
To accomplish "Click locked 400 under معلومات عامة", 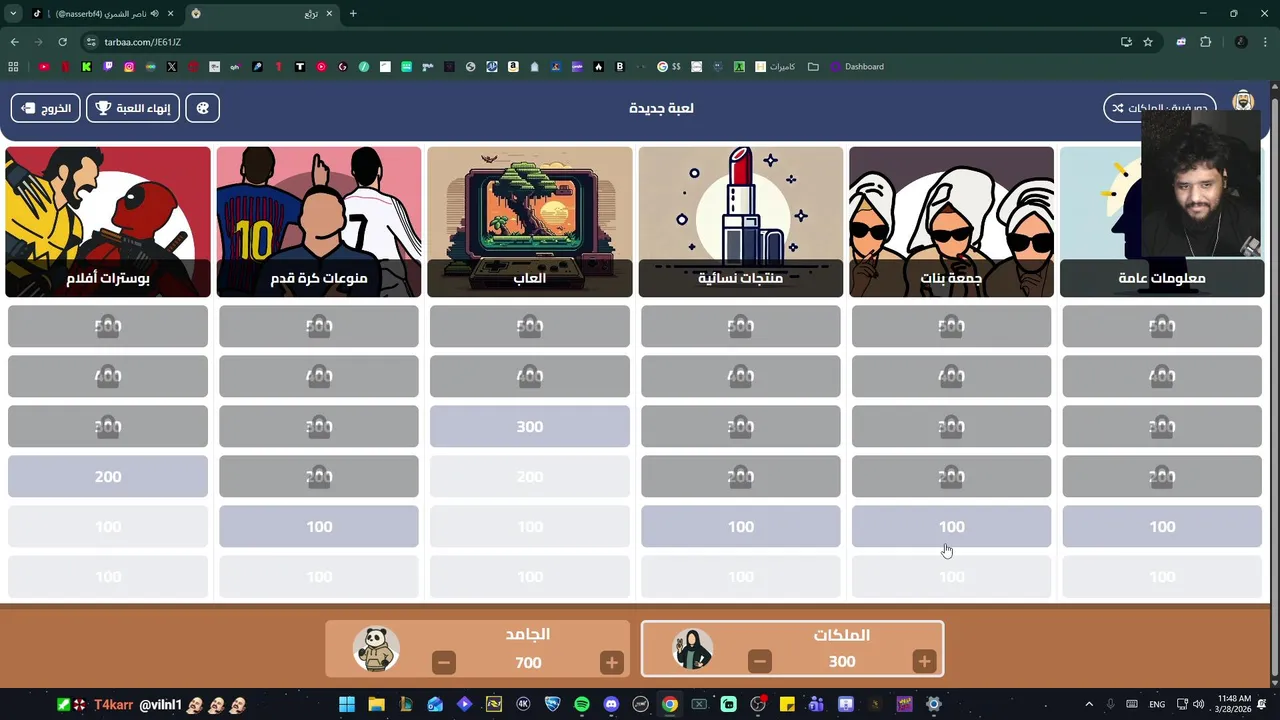I will pyautogui.click(x=1162, y=377).
